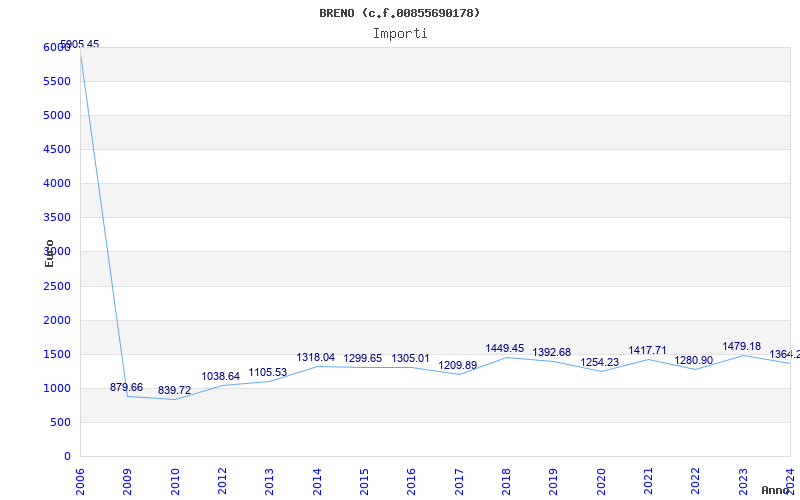The width and height of the screenshot is (800, 500).
Task: Click the x-axis year 2015
Action: (x=364, y=482)
